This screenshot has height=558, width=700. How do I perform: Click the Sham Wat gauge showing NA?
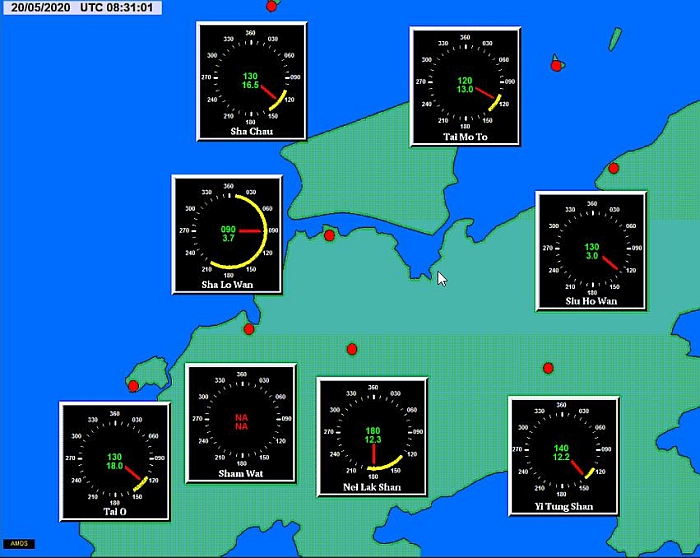[241, 423]
